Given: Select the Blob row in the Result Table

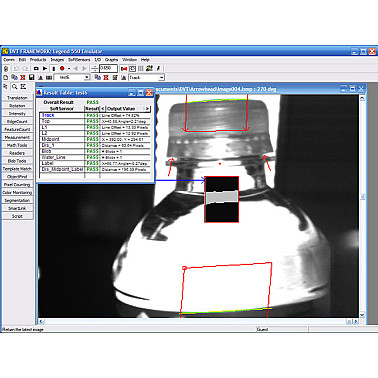Looking at the screenshot, I should tap(95, 151).
